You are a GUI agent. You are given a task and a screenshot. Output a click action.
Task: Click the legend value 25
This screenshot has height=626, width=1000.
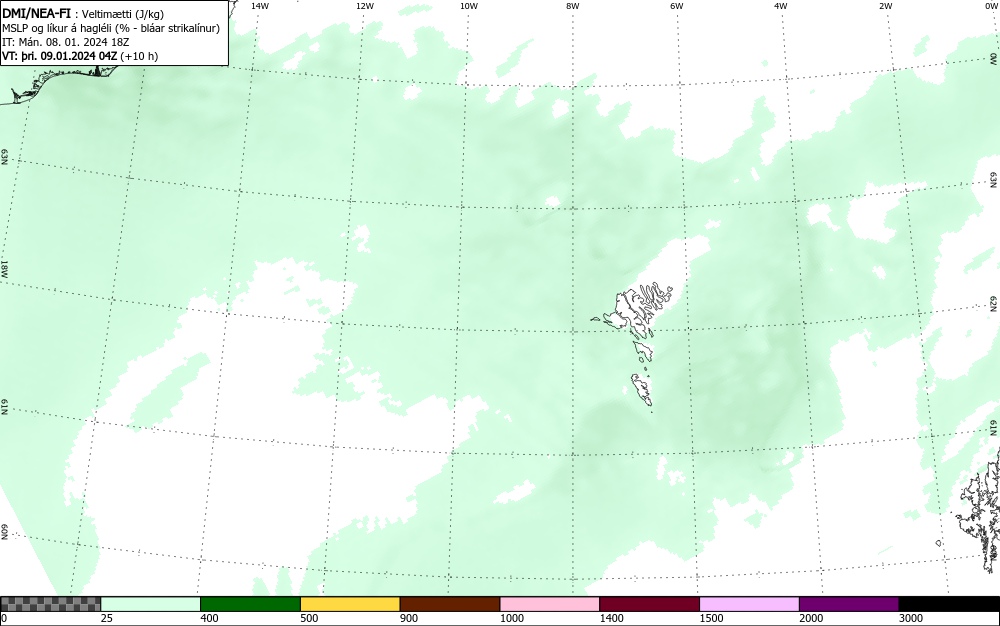(x=107, y=618)
